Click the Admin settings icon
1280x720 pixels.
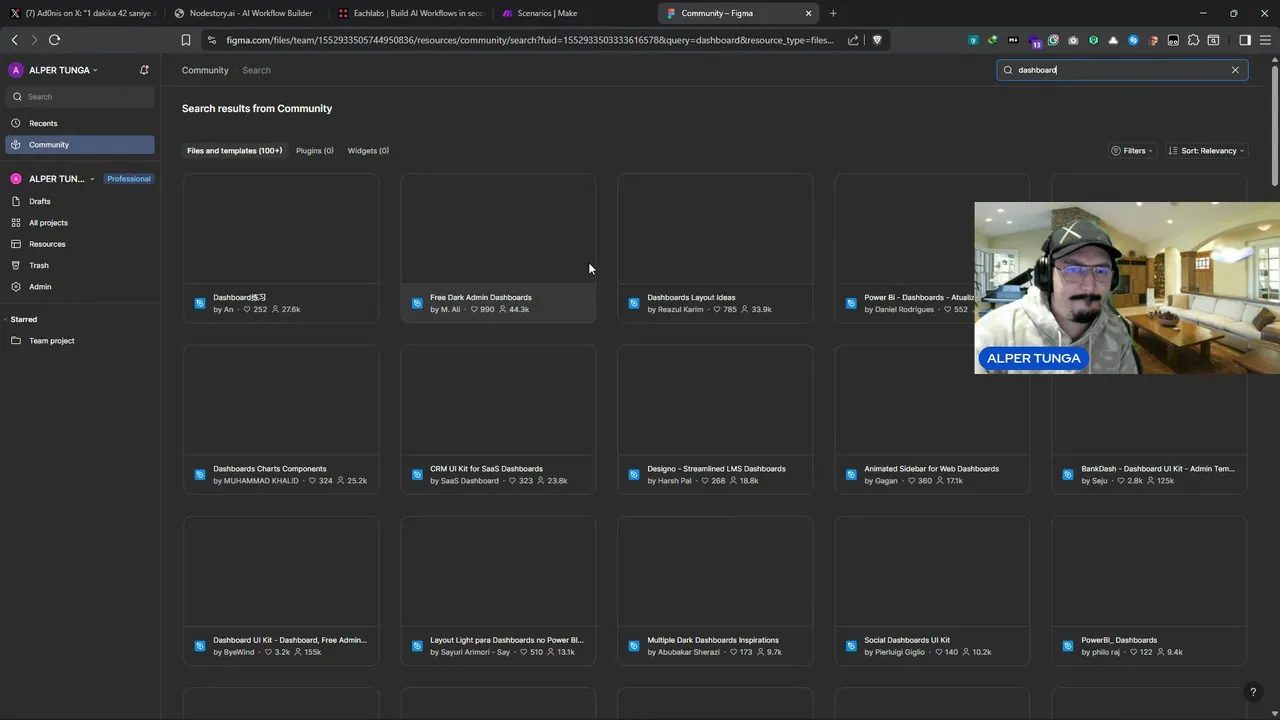point(16,287)
